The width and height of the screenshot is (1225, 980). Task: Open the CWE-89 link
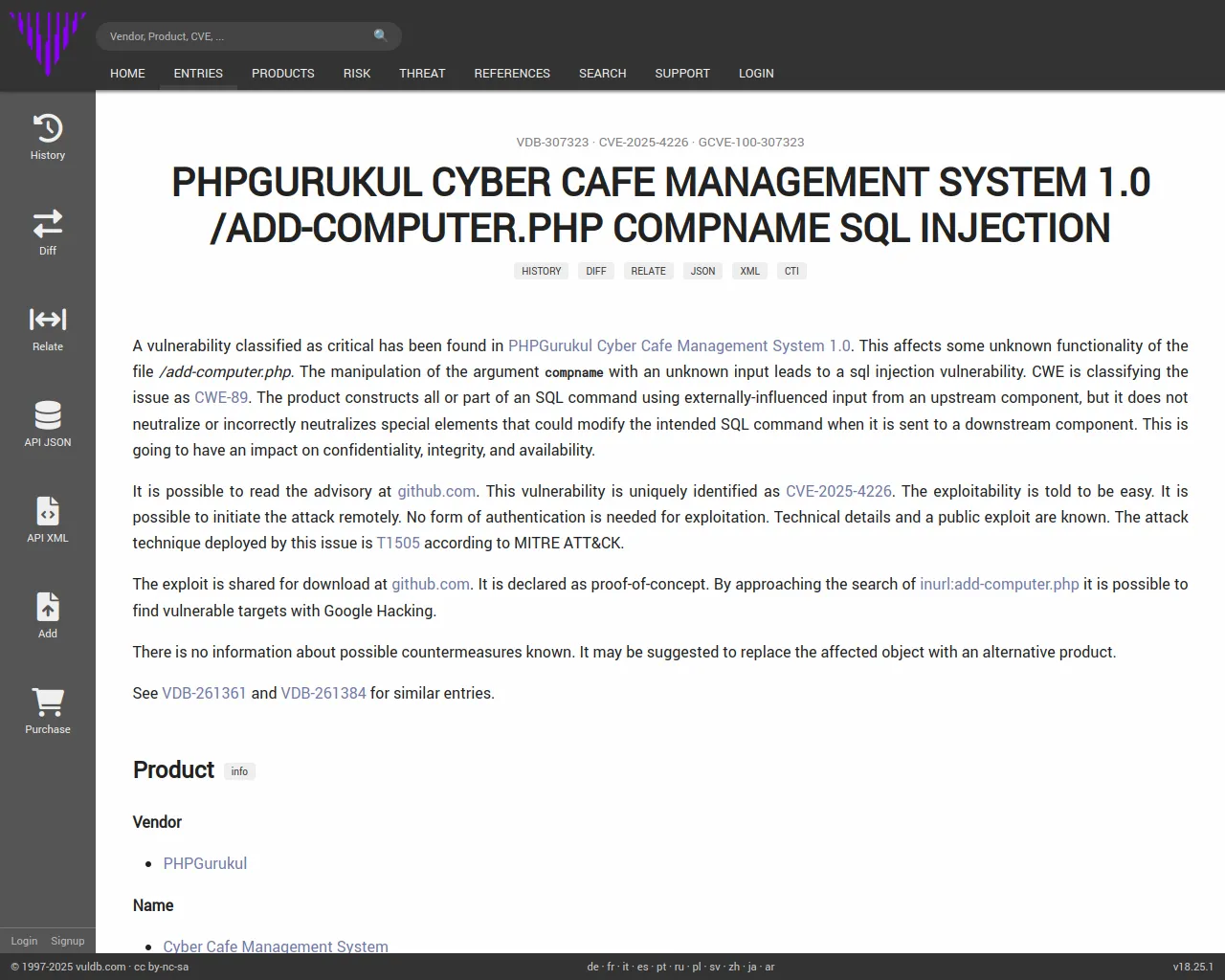pos(221,397)
